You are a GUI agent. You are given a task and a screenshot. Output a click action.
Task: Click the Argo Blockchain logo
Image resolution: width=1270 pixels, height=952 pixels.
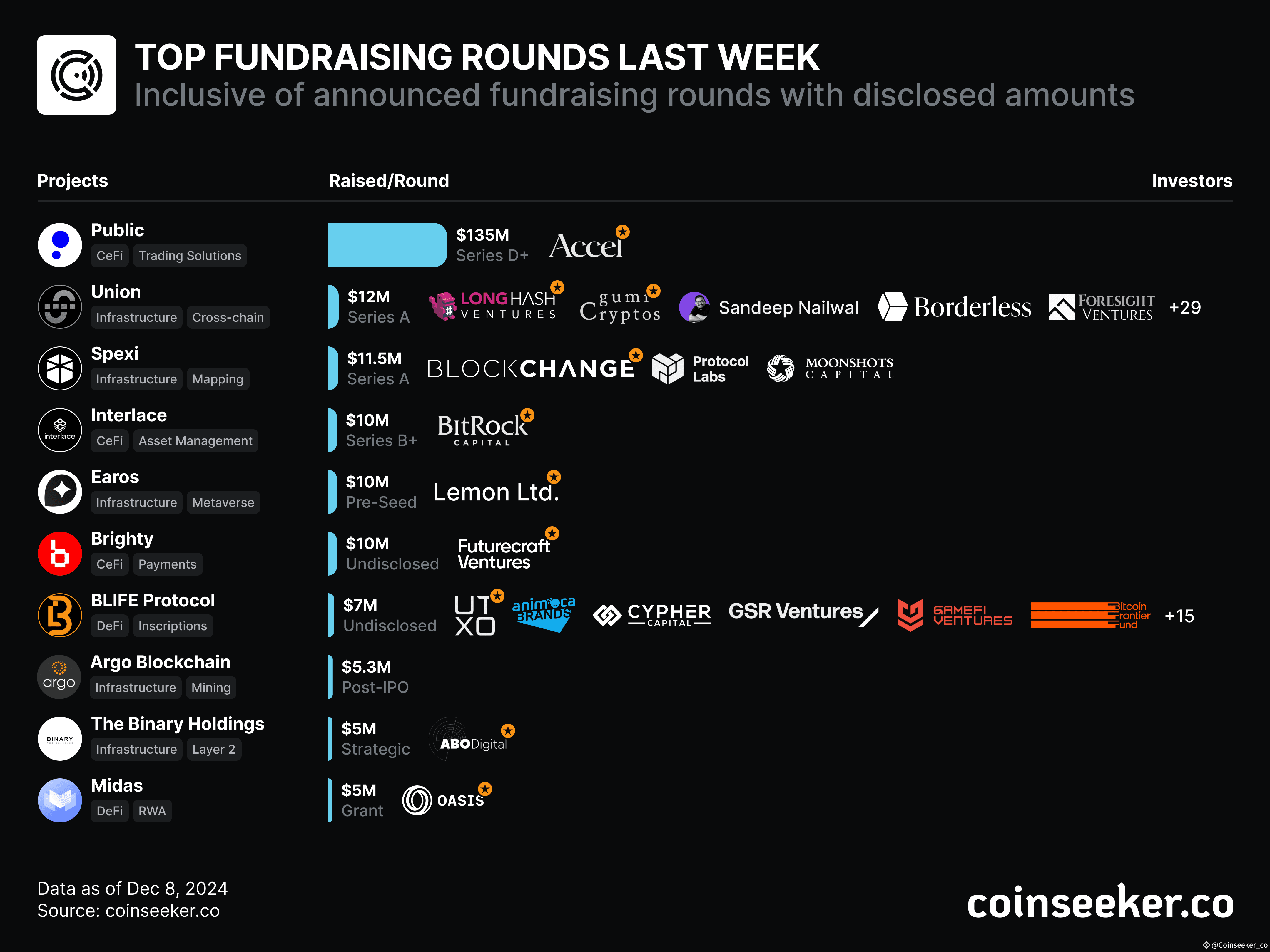60,677
